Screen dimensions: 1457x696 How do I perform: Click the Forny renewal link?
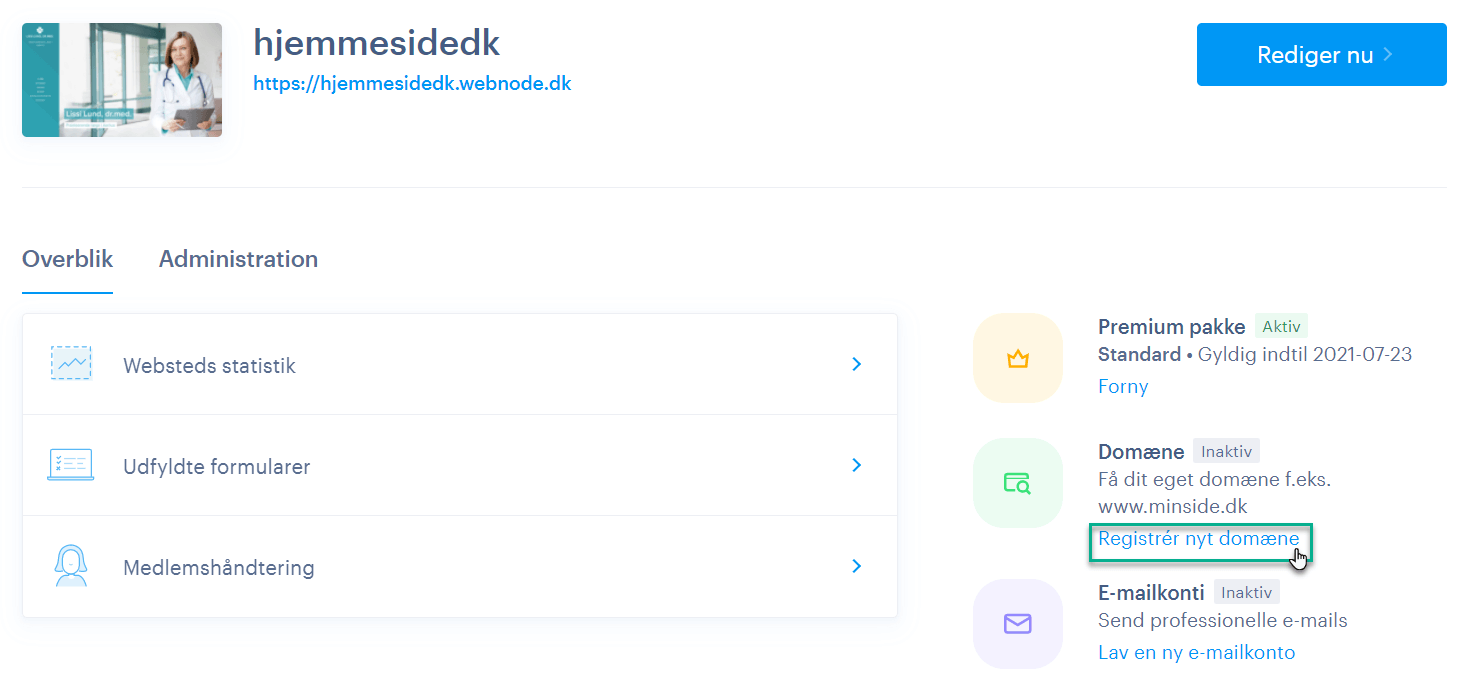tap(1123, 387)
